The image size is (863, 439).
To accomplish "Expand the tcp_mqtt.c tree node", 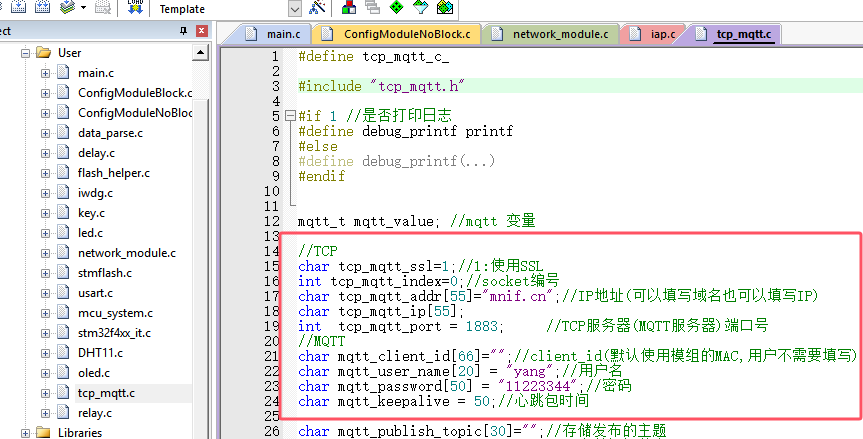I will point(45,393).
